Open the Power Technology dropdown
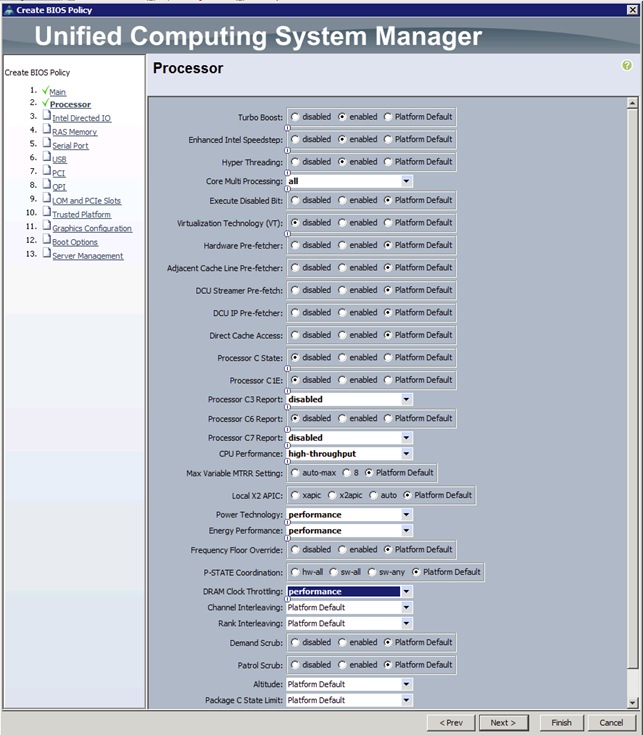This screenshot has height=735, width=643. click(406, 515)
